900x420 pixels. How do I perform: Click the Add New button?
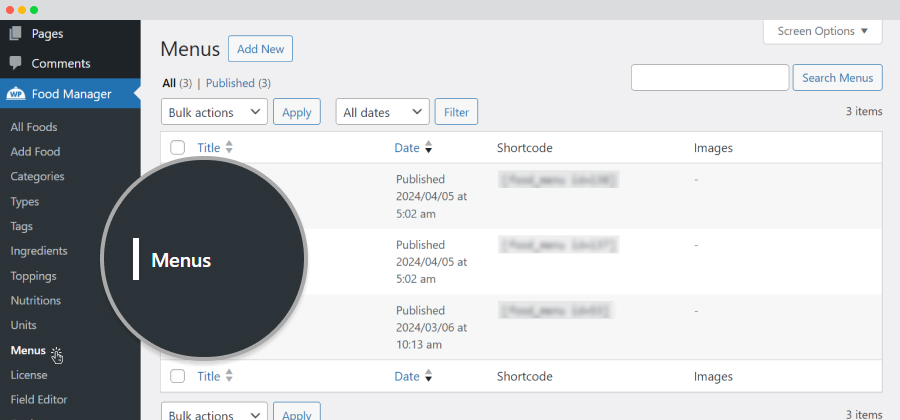point(261,49)
